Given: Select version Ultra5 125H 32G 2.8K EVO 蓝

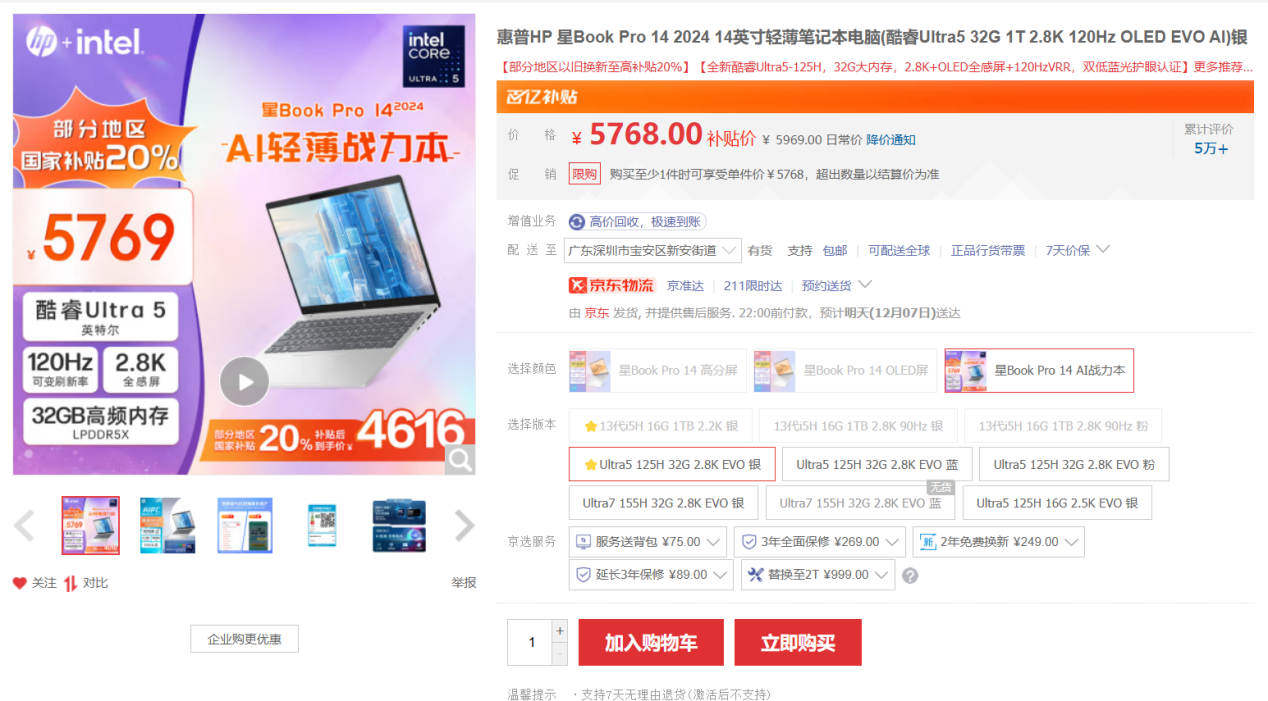Looking at the screenshot, I should 877,464.
